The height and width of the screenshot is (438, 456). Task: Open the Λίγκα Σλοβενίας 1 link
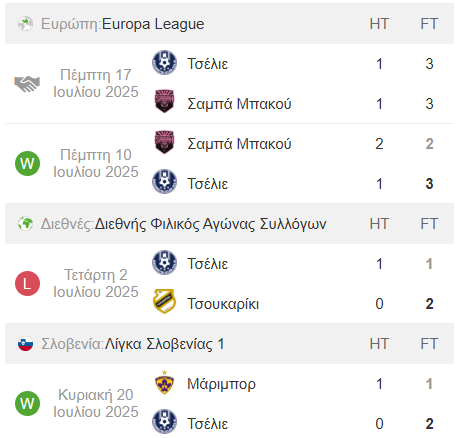click(165, 344)
